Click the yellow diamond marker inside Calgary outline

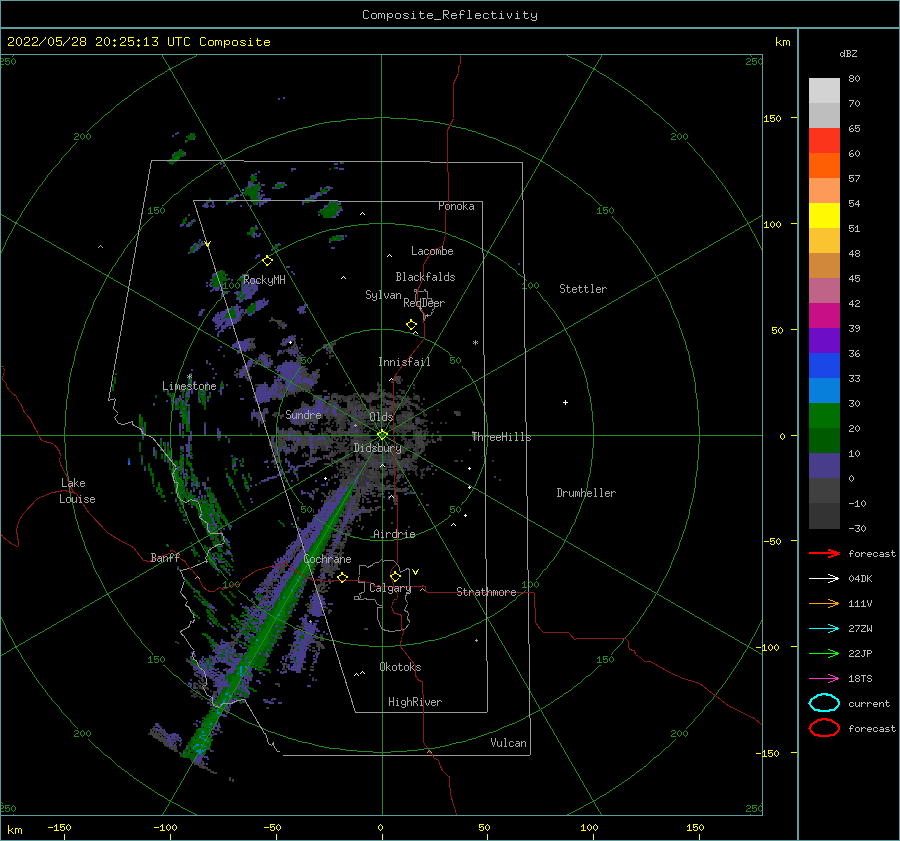pyautogui.click(x=395, y=576)
